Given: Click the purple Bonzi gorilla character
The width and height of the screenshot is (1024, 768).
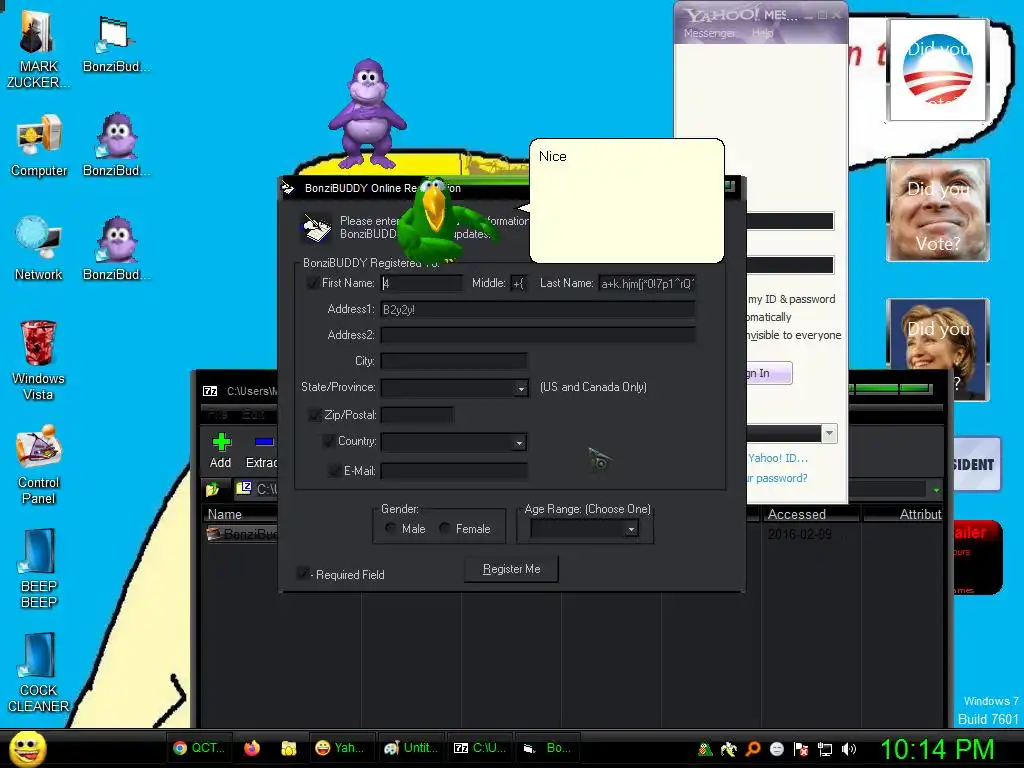Looking at the screenshot, I should coord(368,114).
